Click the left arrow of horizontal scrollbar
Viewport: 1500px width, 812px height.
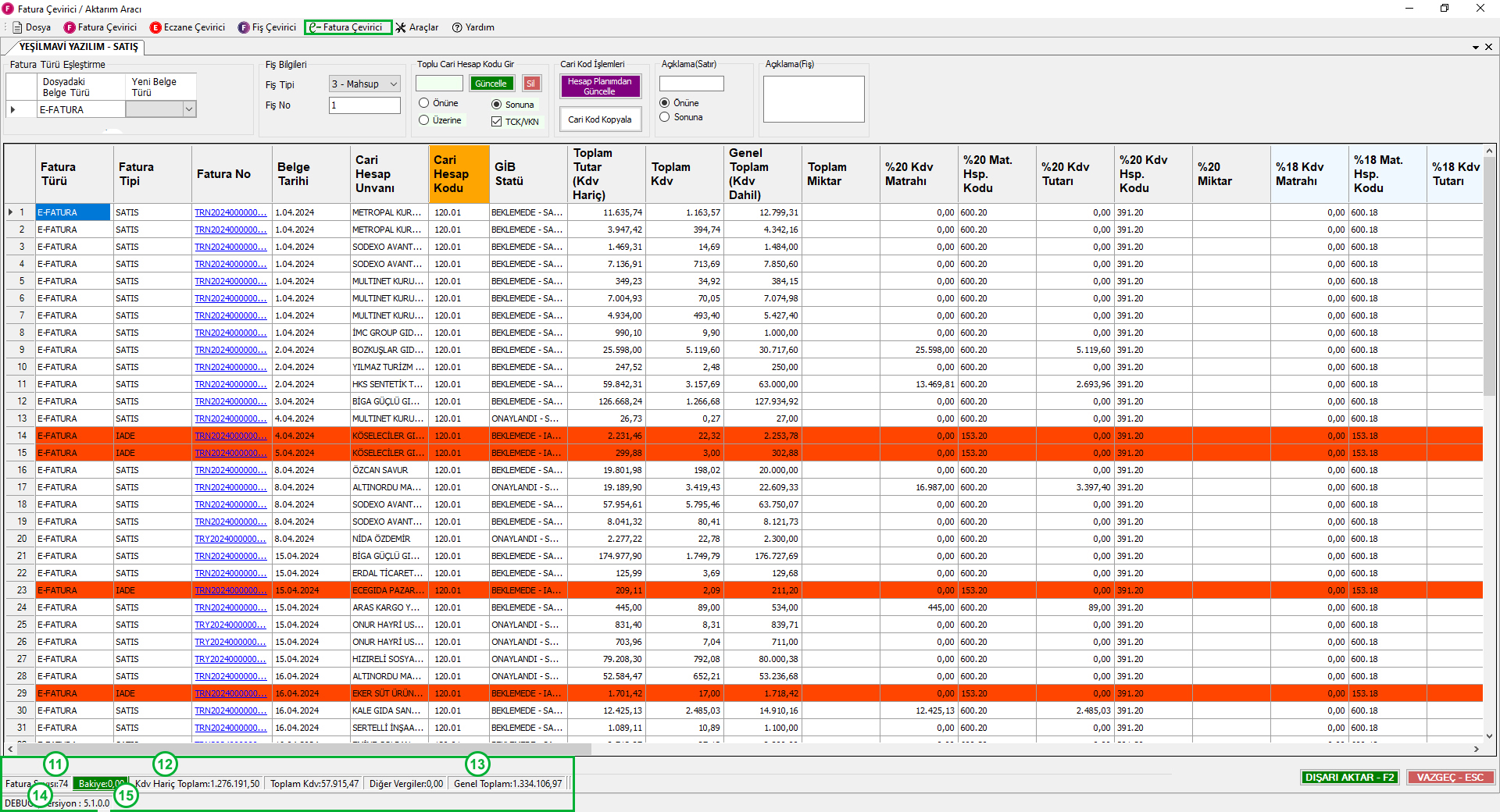[x=9, y=749]
